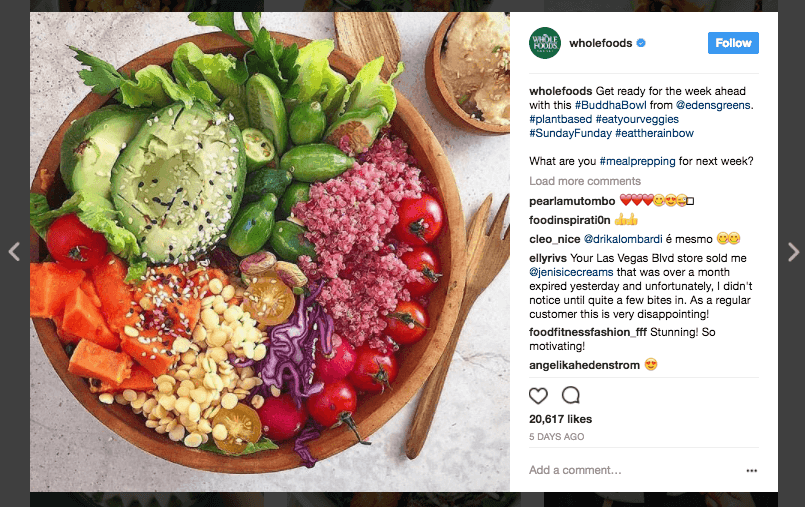805x507 pixels.
Task: Expand Load more comments
Action: click(x=585, y=181)
